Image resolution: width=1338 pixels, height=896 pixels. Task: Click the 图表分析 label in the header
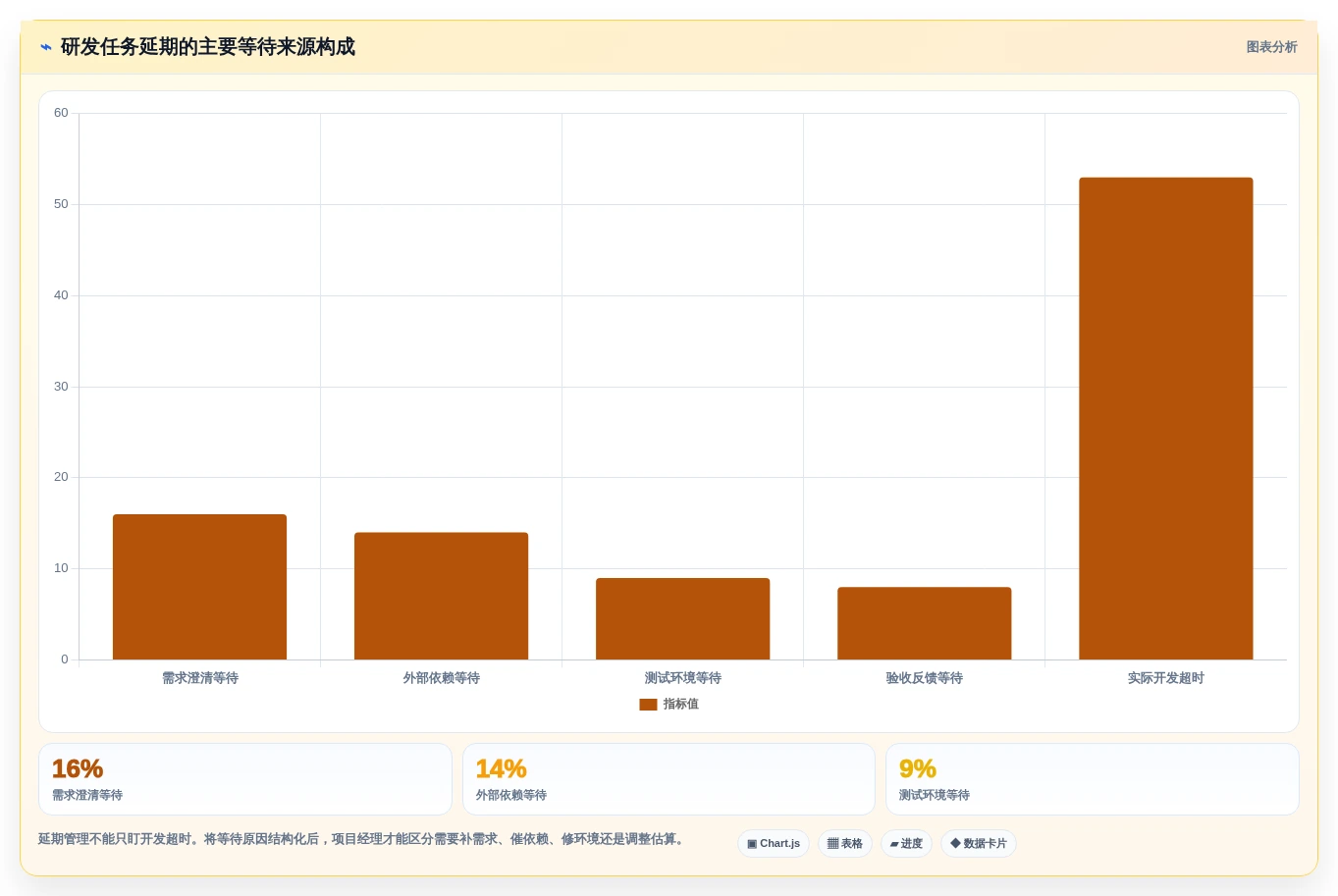tap(1271, 47)
